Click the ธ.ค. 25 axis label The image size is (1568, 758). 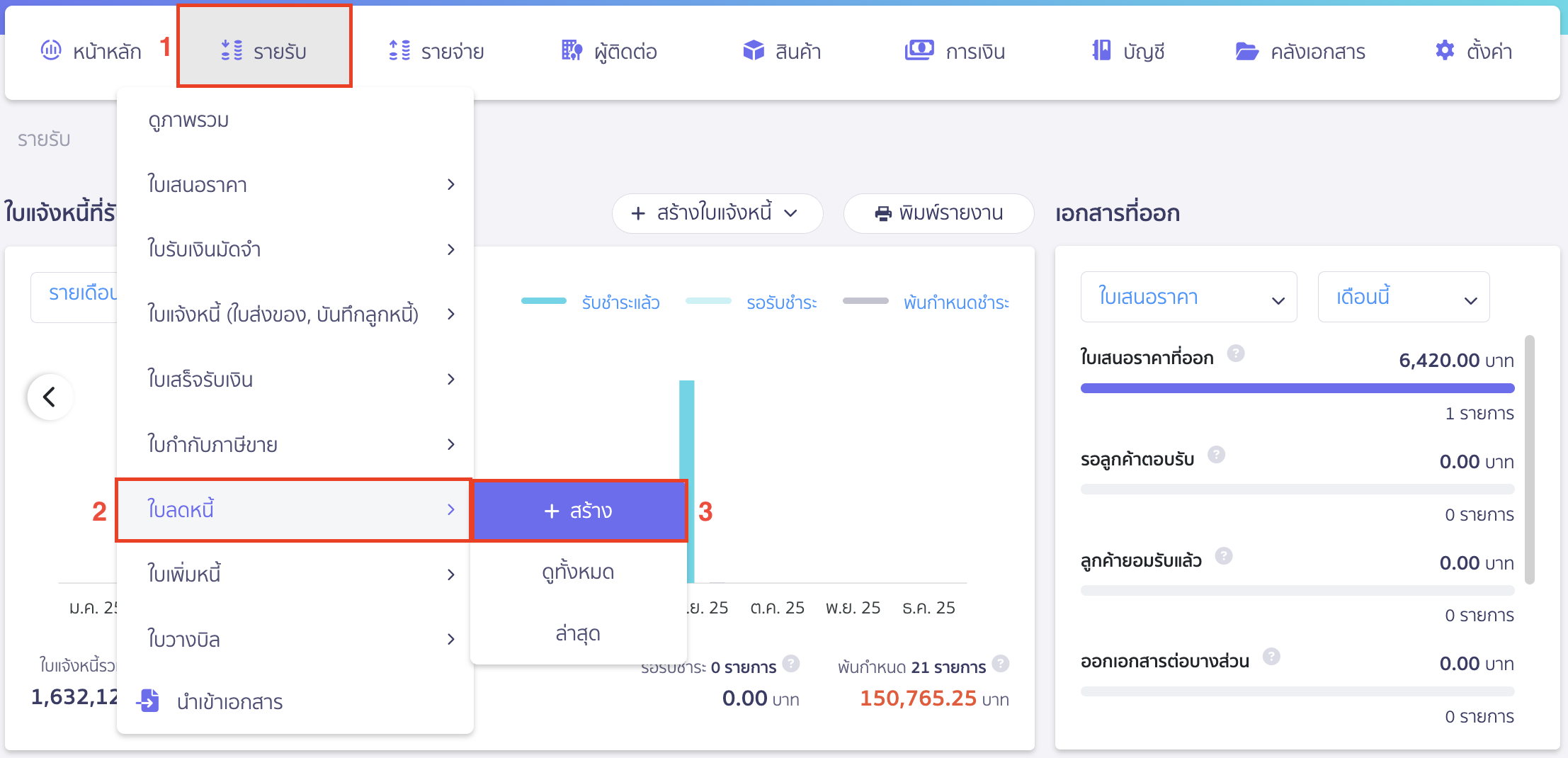(x=928, y=608)
